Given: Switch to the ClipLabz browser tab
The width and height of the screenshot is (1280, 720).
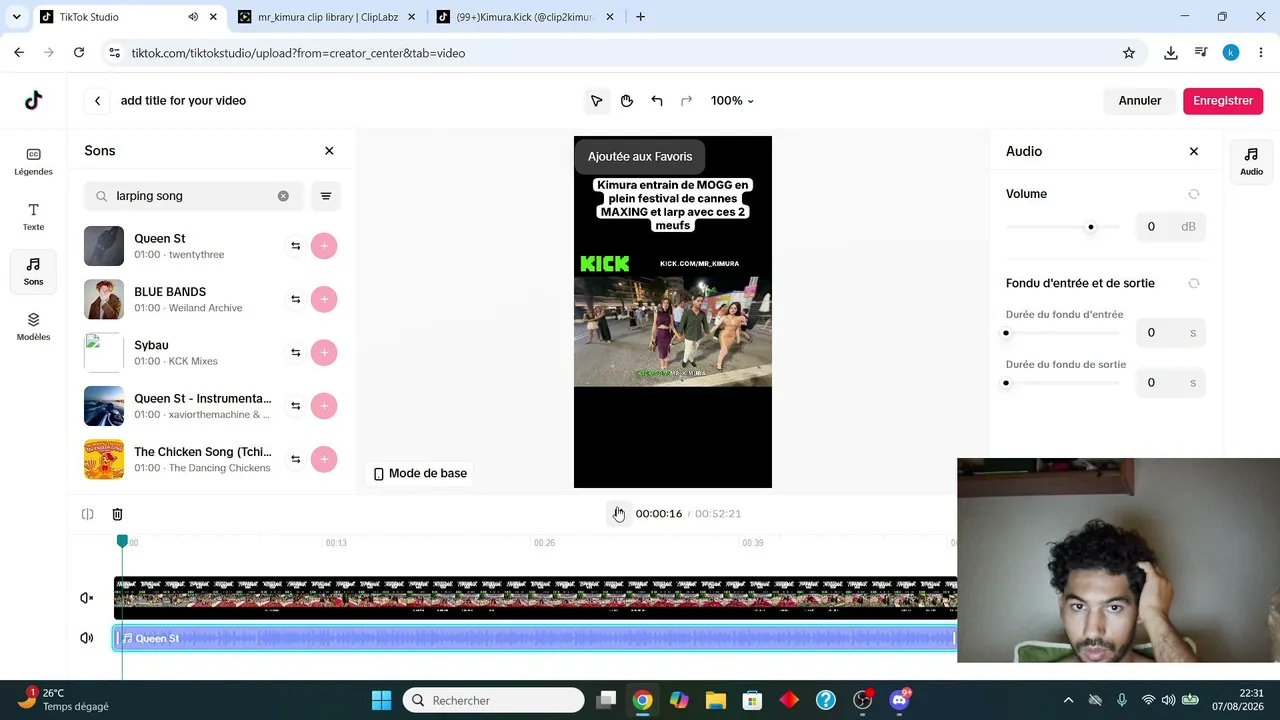Looking at the screenshot, I should point(327,17).
